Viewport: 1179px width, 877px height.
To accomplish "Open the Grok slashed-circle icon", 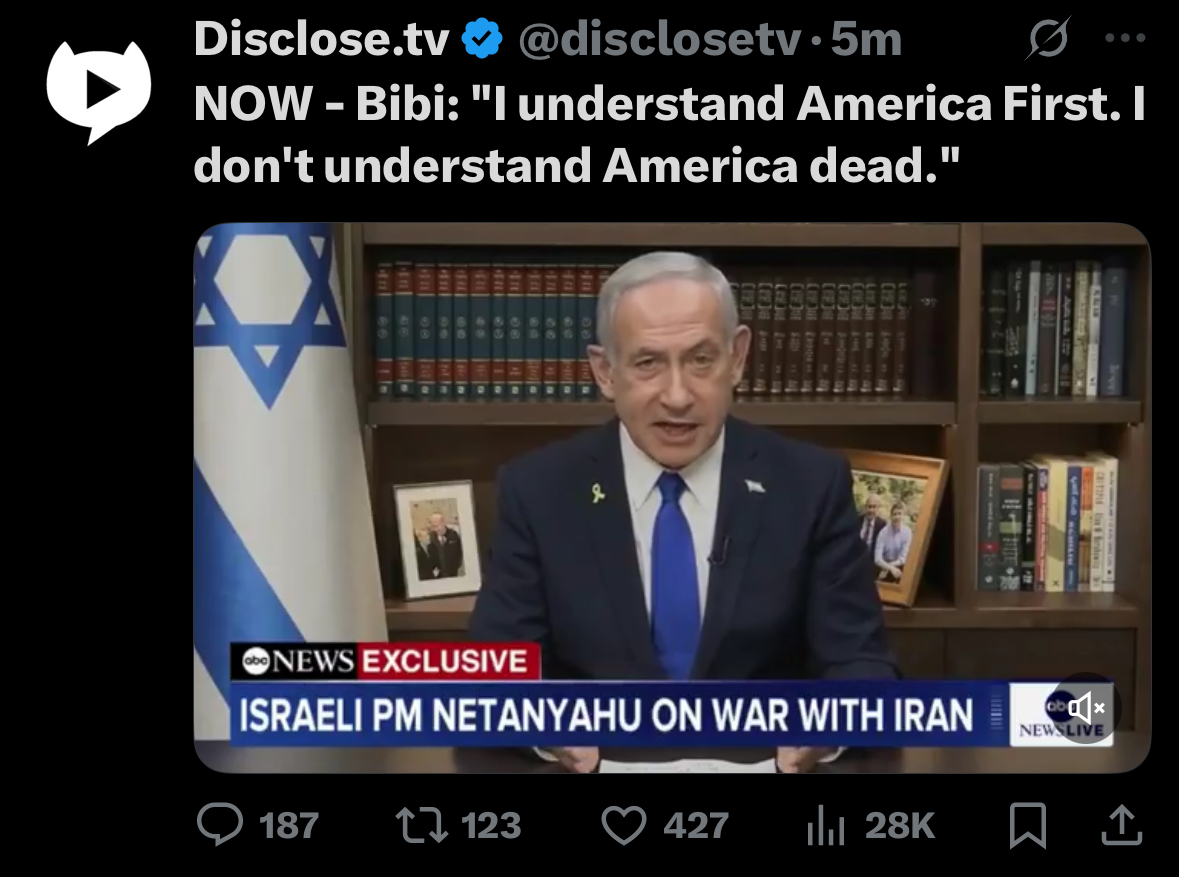I will (1047, 38).
